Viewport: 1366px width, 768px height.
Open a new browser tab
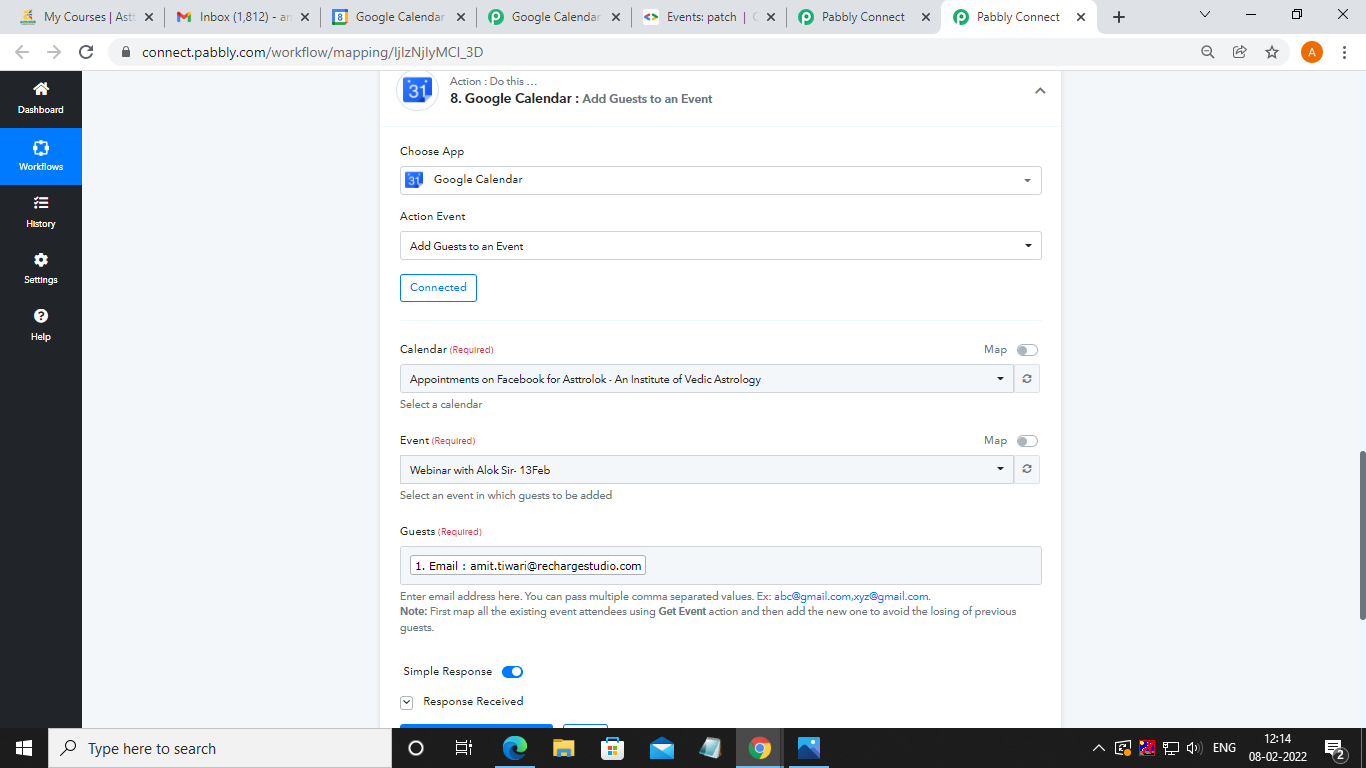(1119, 17)
